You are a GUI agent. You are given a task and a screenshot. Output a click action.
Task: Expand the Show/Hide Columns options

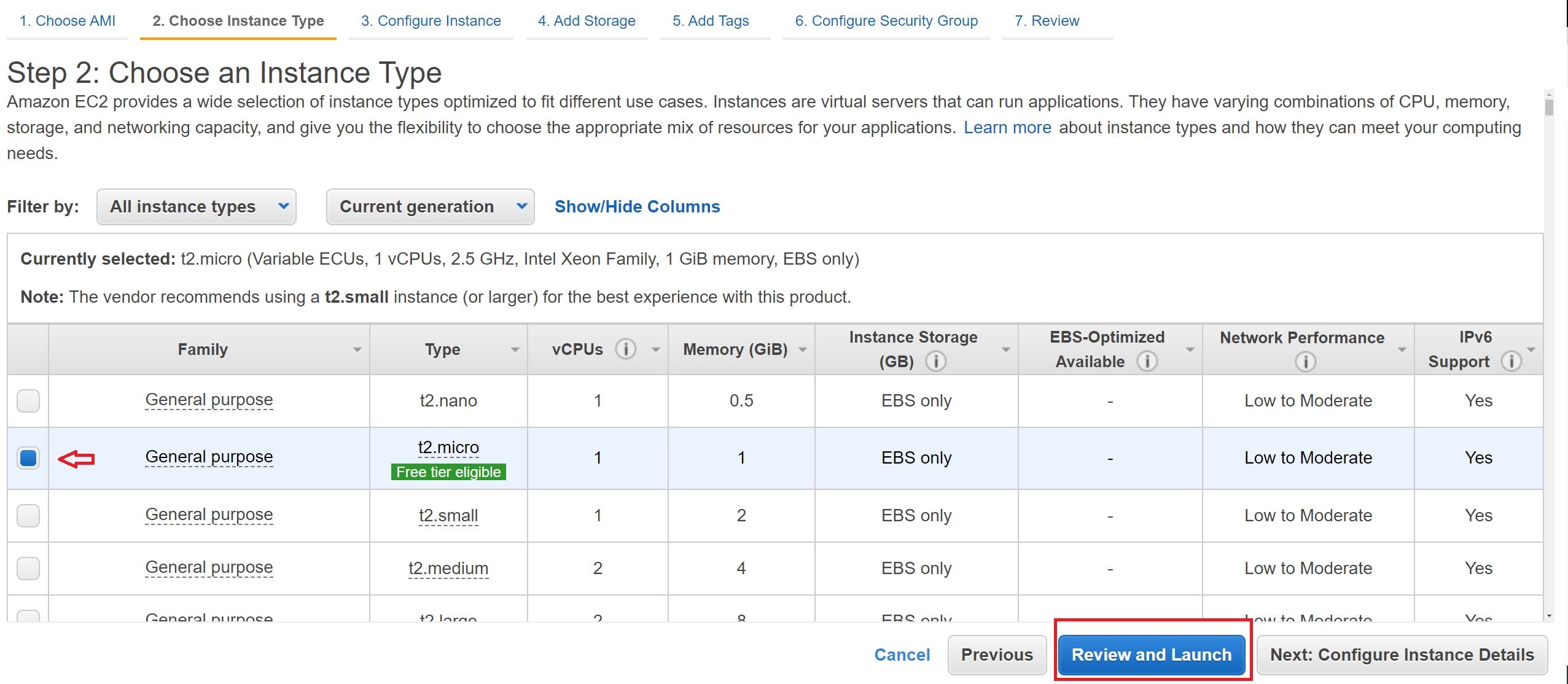click(637, 207)
